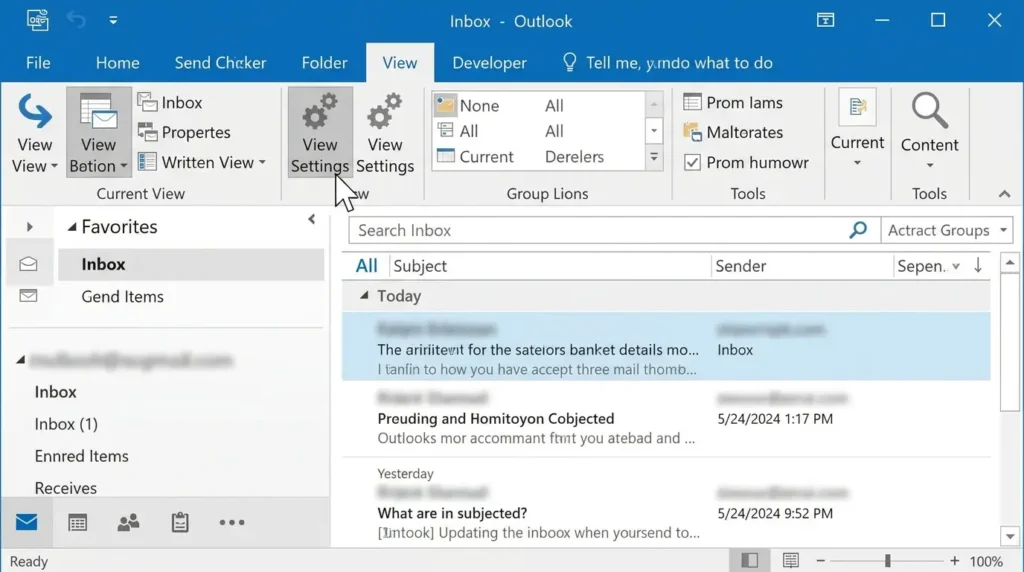Open Ennred Items folder
This screenshot has height=572, width=1024.
pos(82,456)
